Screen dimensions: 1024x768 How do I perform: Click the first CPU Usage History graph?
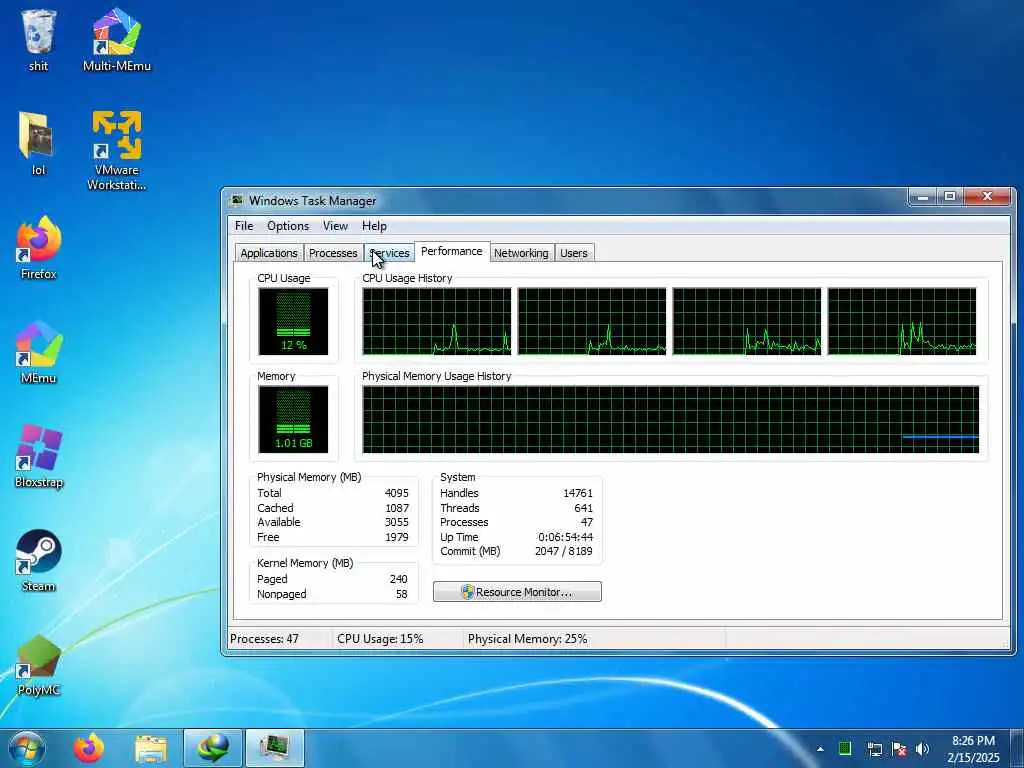437,321
